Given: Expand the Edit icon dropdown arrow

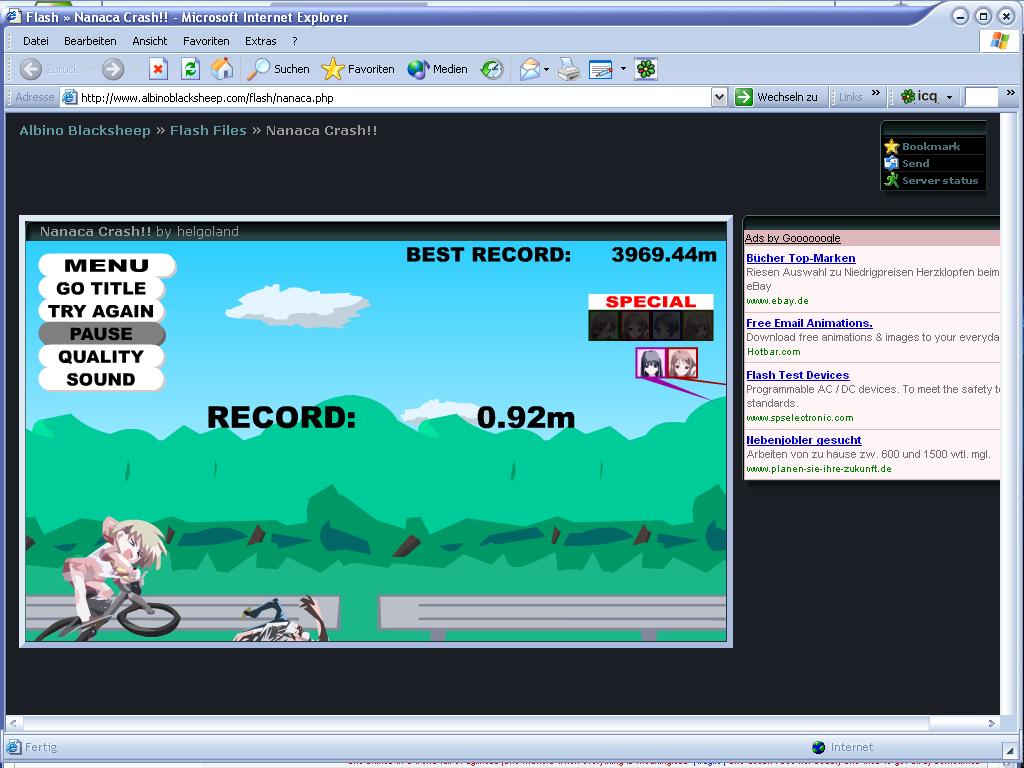Looking at the screenshot, I should (x=622, y=69).
